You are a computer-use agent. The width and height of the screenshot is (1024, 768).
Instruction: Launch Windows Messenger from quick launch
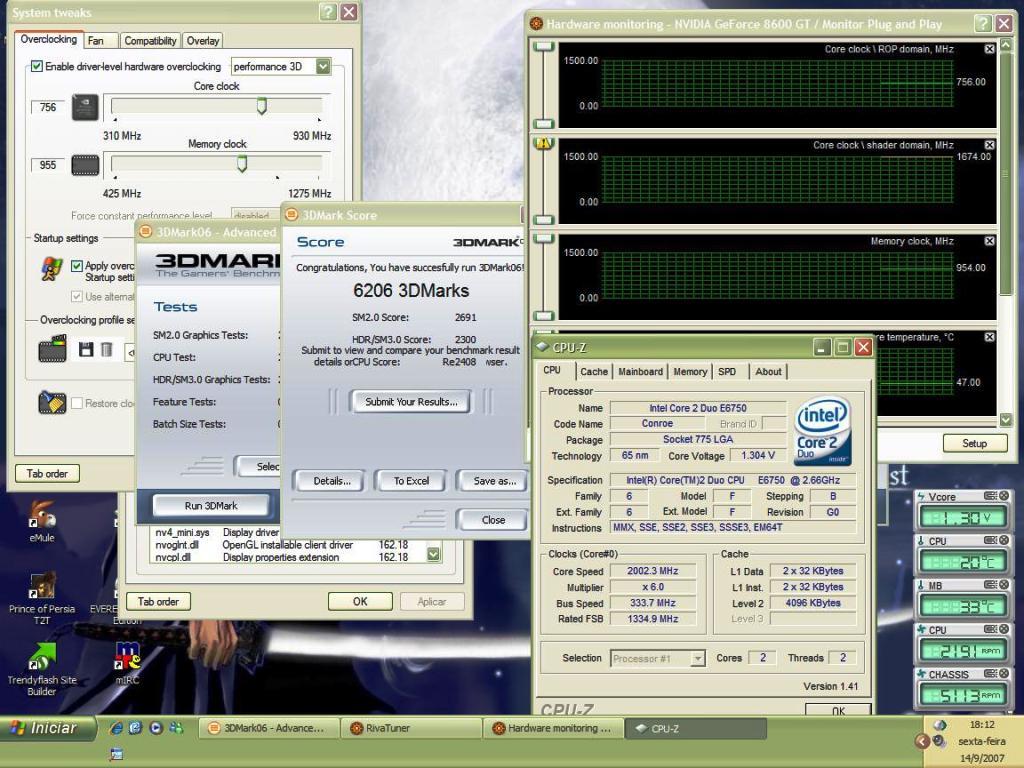[176, 728]
